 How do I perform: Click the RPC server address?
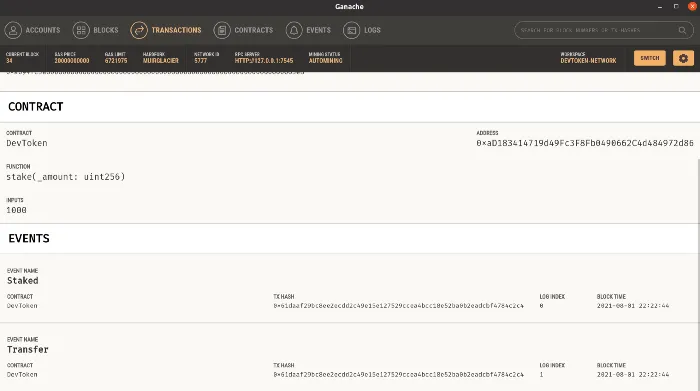point(264,61)
